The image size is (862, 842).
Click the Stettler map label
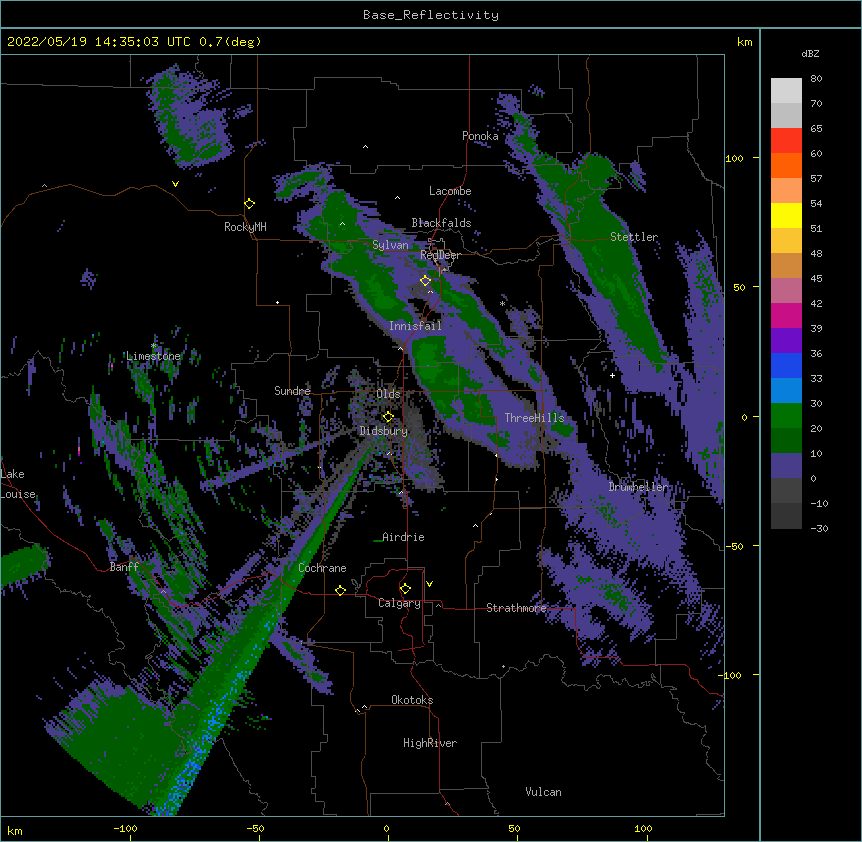634,237
